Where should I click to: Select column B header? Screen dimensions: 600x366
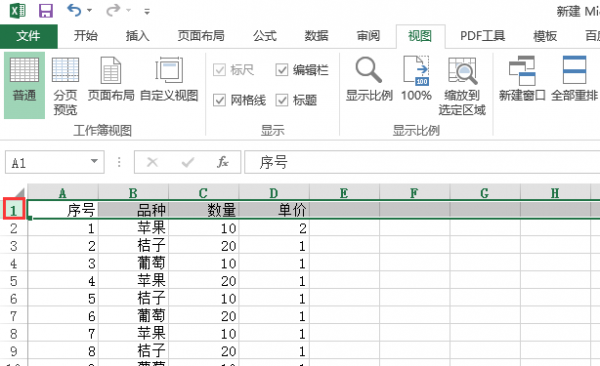click(x=133, y=193)
